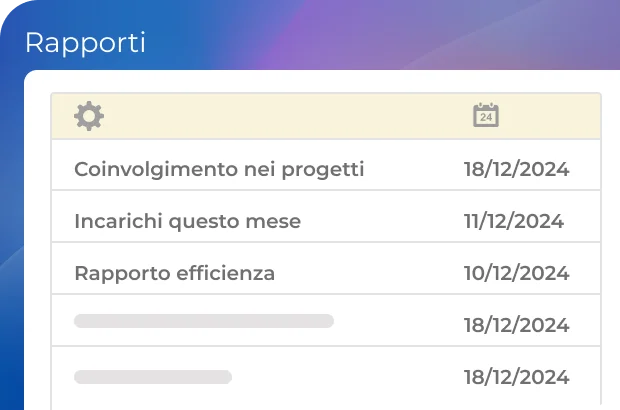This screenshot has width=620, height=410.
Task: Click the white card margin left of table
Action: 37,250
